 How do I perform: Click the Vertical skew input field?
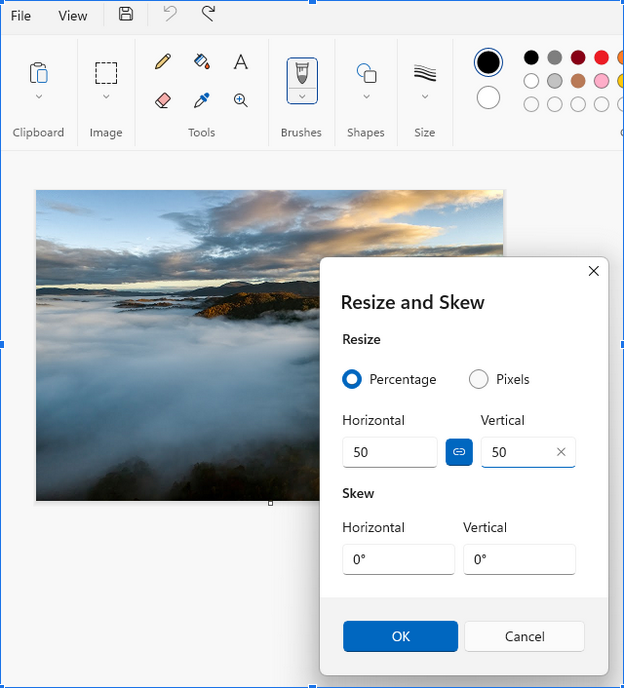tap(520, 559)
